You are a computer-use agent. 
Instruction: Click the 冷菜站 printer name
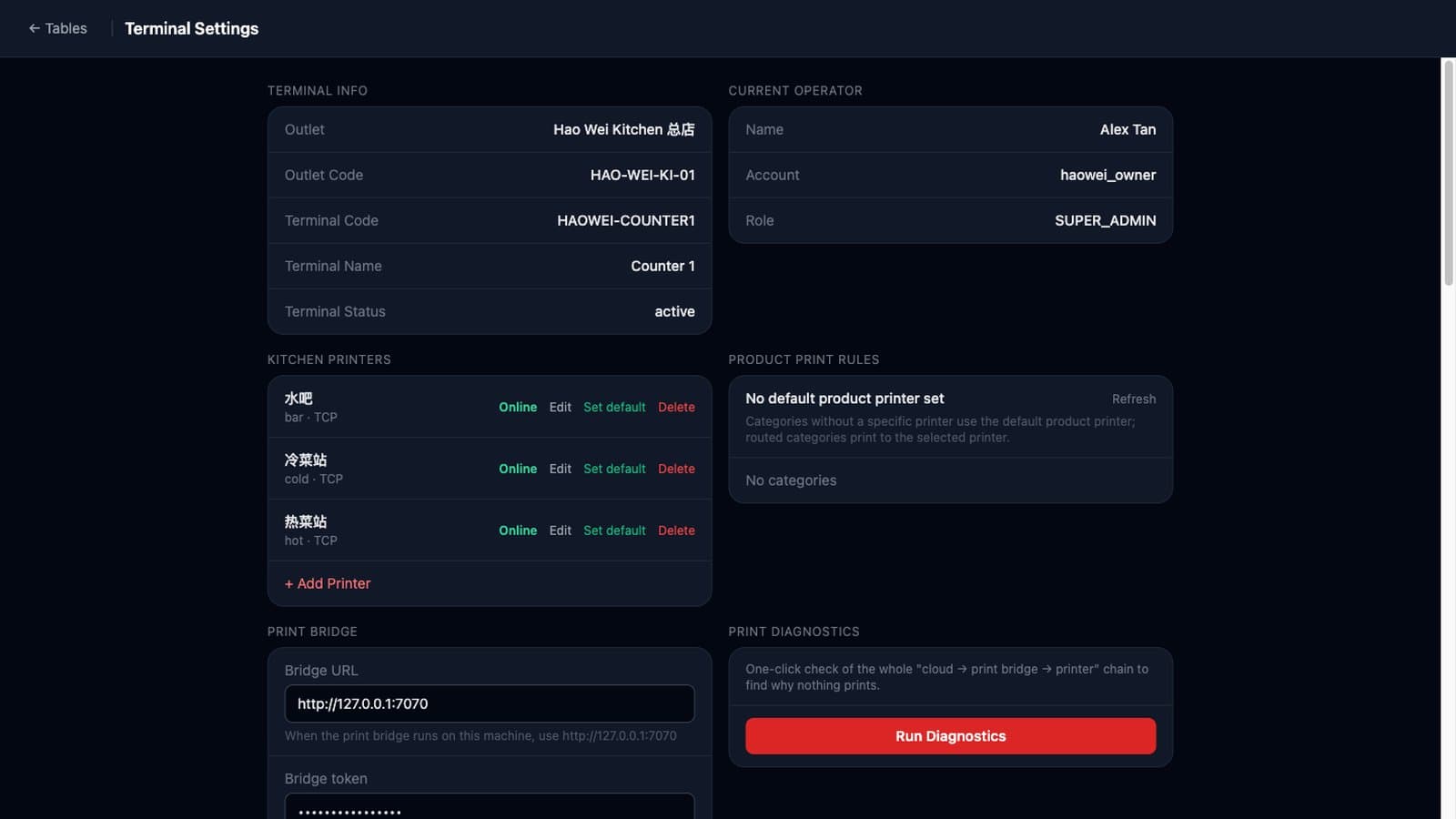point(306,460)
